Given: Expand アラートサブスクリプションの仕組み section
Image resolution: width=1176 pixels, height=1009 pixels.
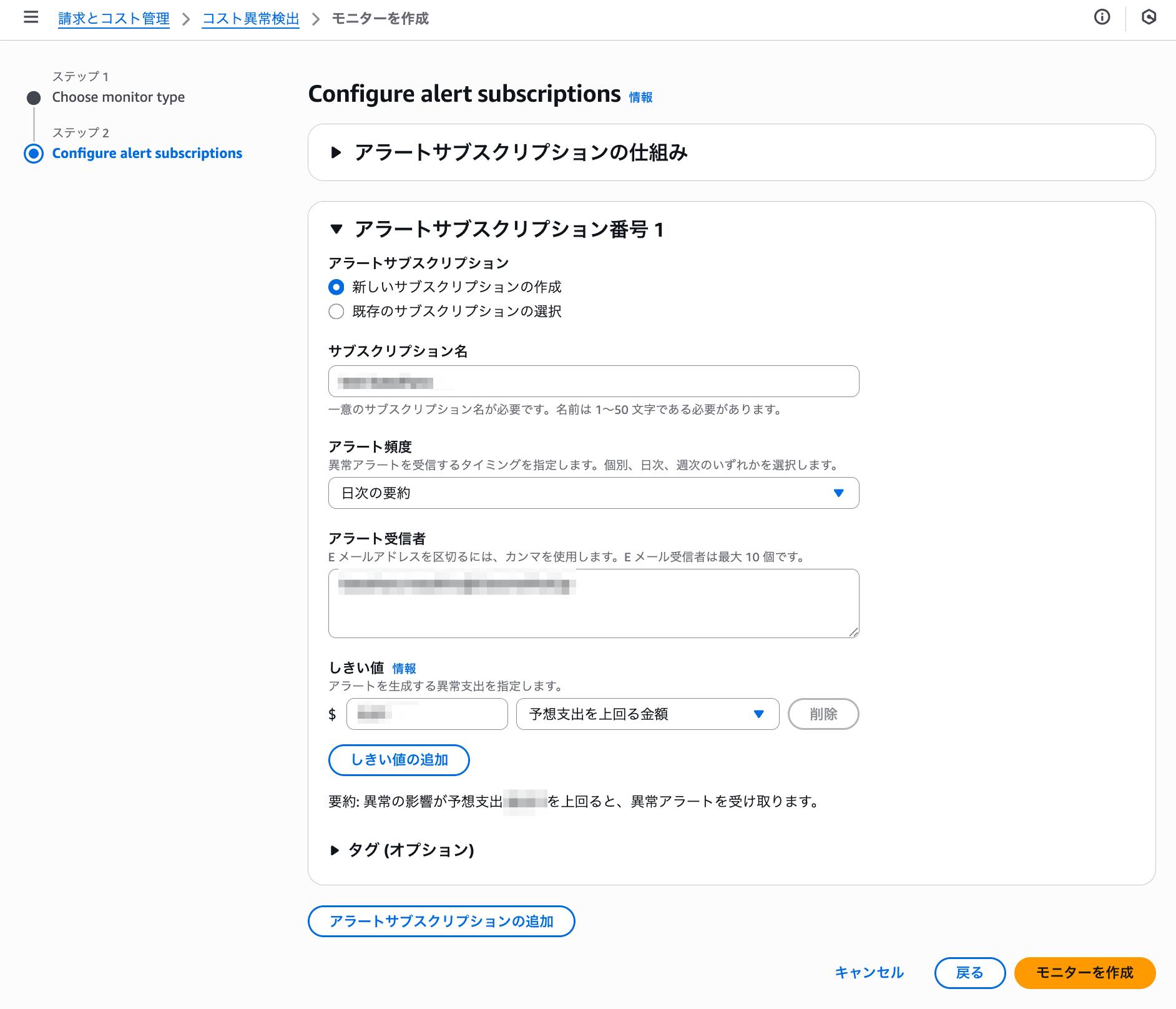Looking at the screenshot, I should [x=336, y=152].
